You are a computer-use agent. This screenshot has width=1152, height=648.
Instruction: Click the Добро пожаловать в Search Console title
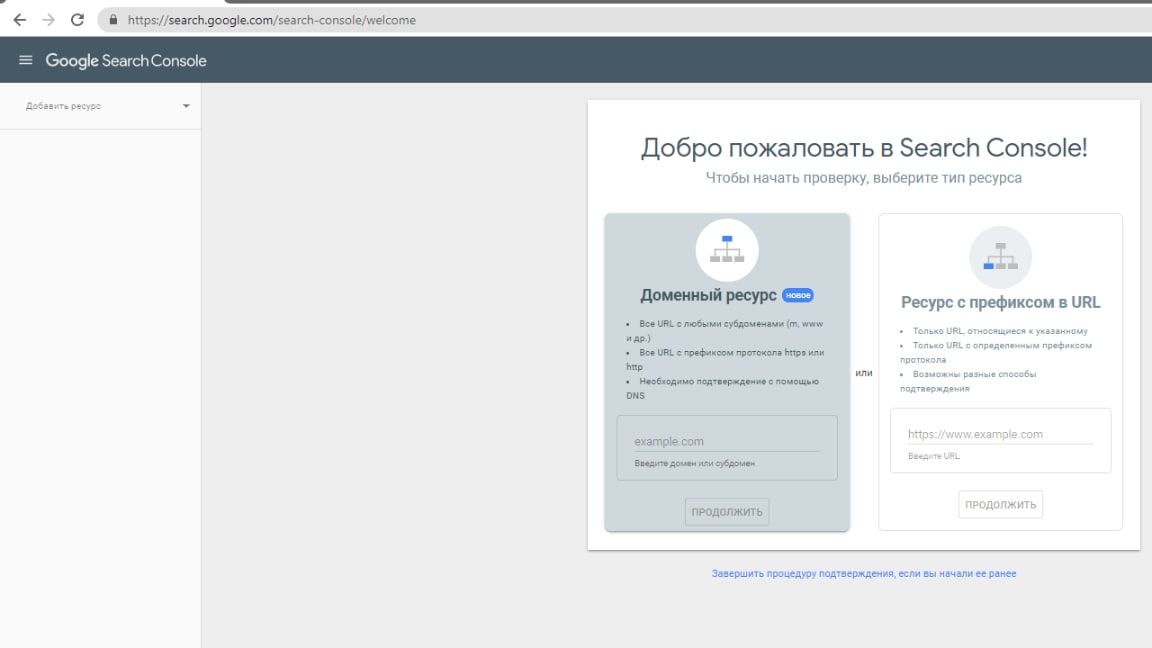[864, 148]
